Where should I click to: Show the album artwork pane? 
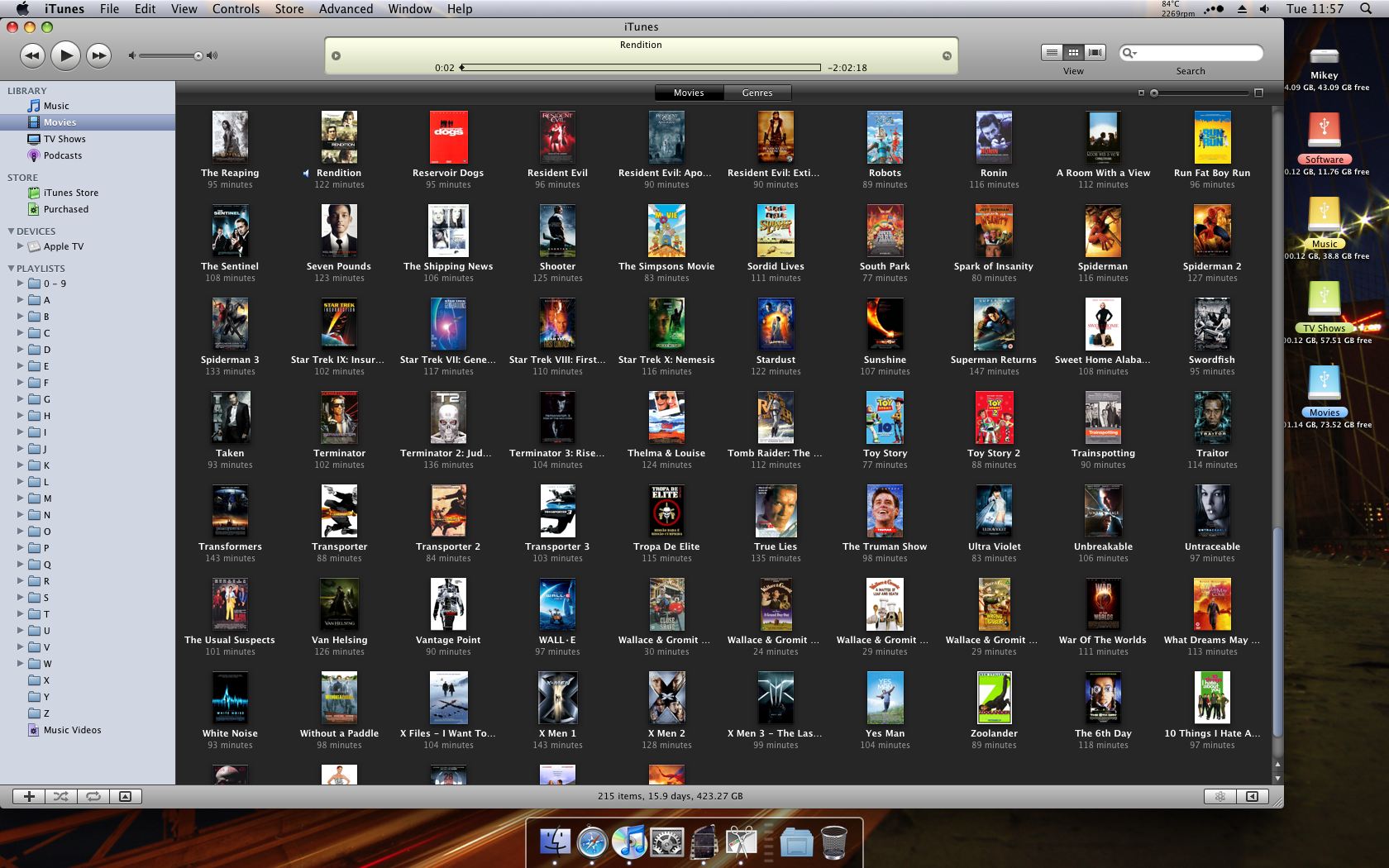point(125,796)
